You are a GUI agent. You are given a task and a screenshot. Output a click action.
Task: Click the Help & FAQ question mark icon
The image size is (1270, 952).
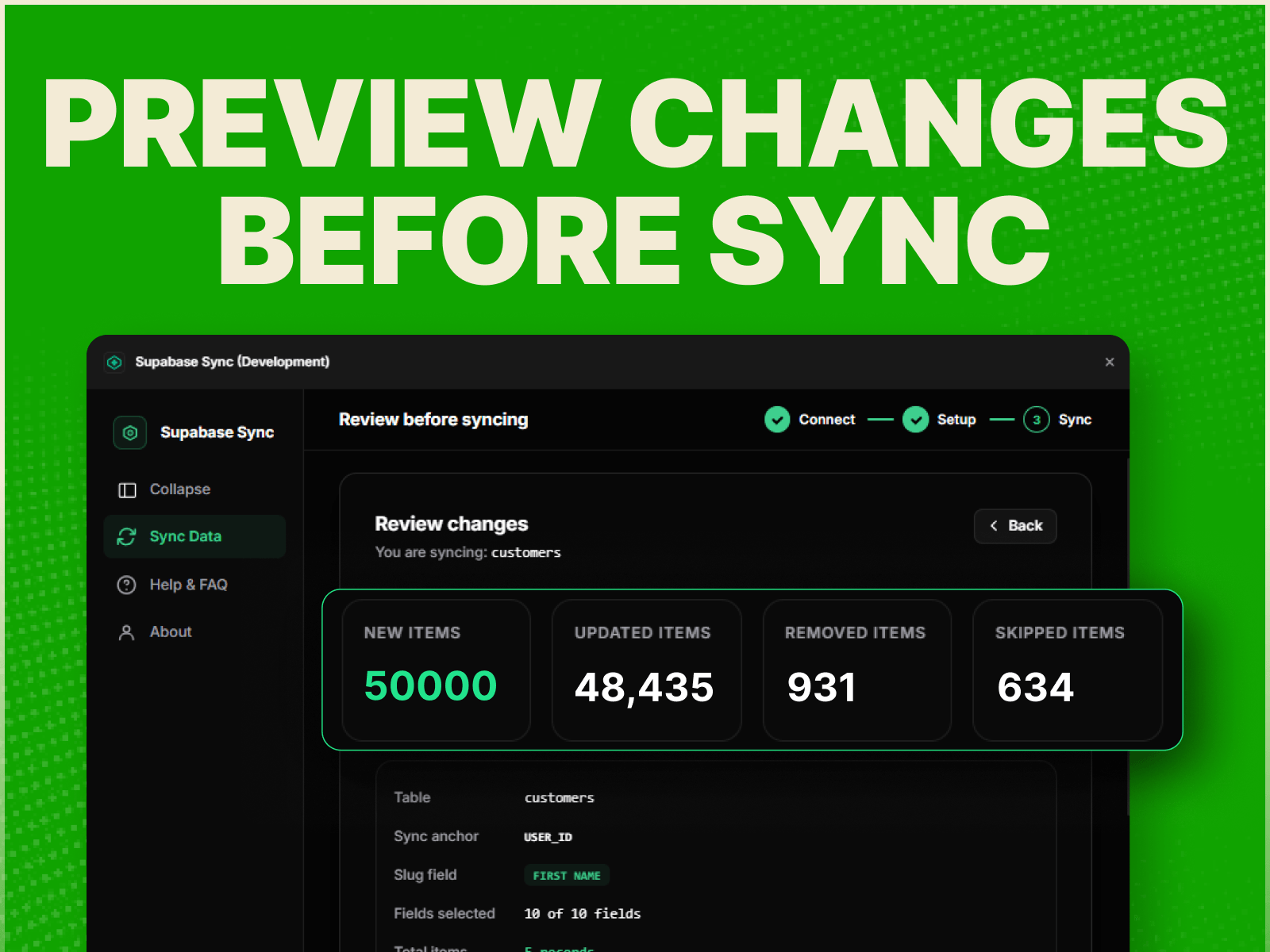[x=126, y=585]
